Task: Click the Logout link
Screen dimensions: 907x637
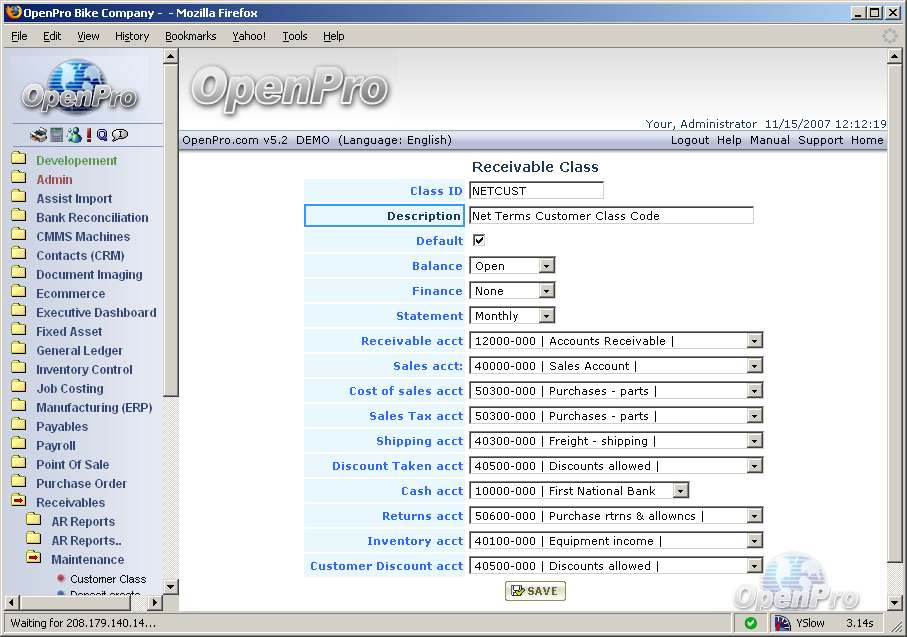Action: click(x=689, y=140)
